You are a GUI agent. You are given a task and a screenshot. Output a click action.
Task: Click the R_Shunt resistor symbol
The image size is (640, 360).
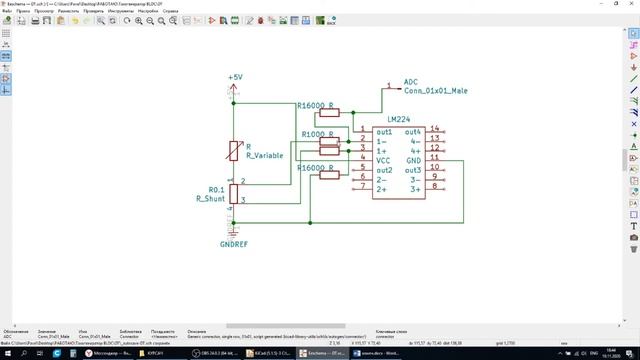pos(233,194)
